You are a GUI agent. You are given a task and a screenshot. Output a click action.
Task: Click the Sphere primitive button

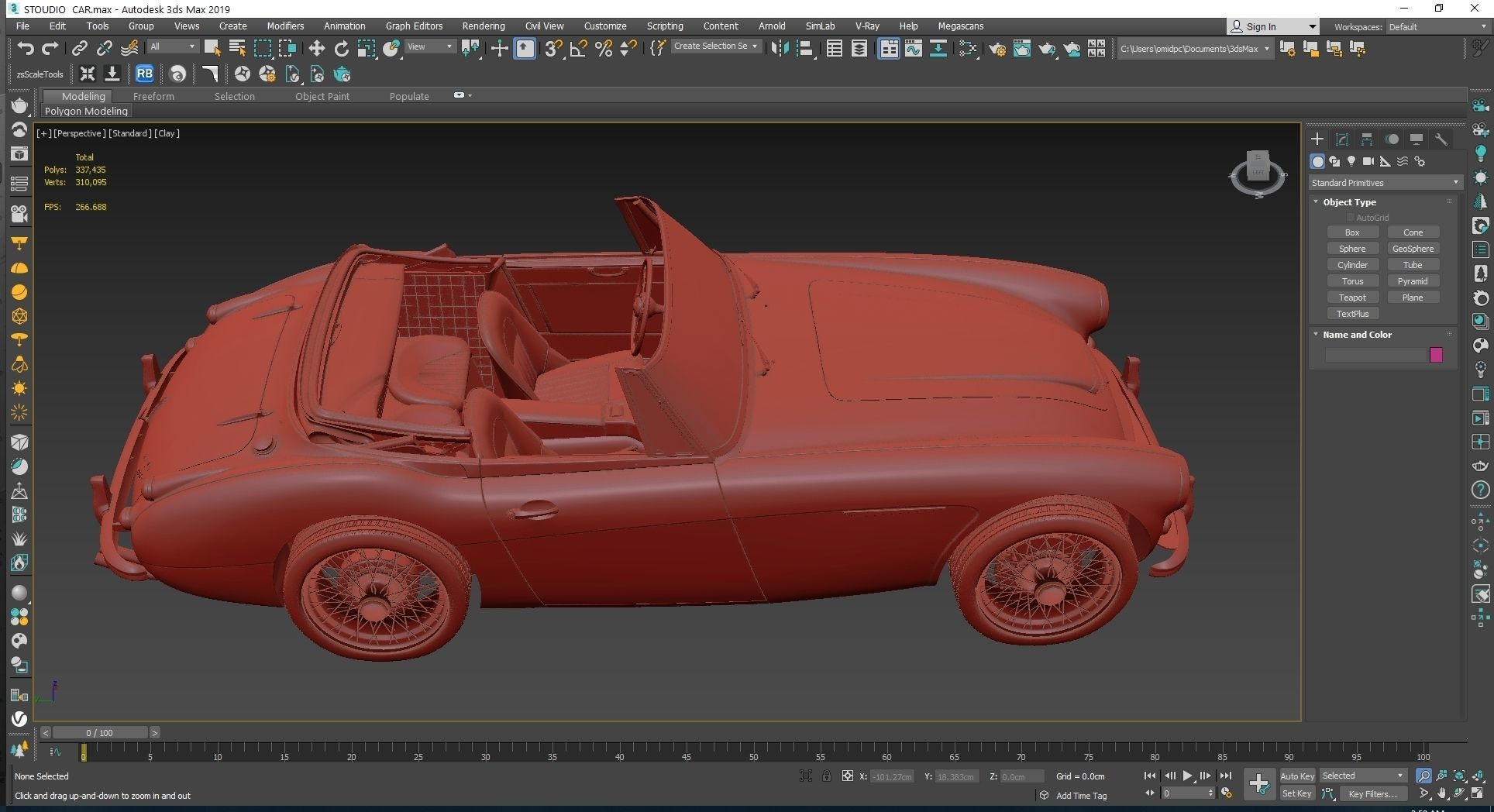click(x=1352, y=249)
